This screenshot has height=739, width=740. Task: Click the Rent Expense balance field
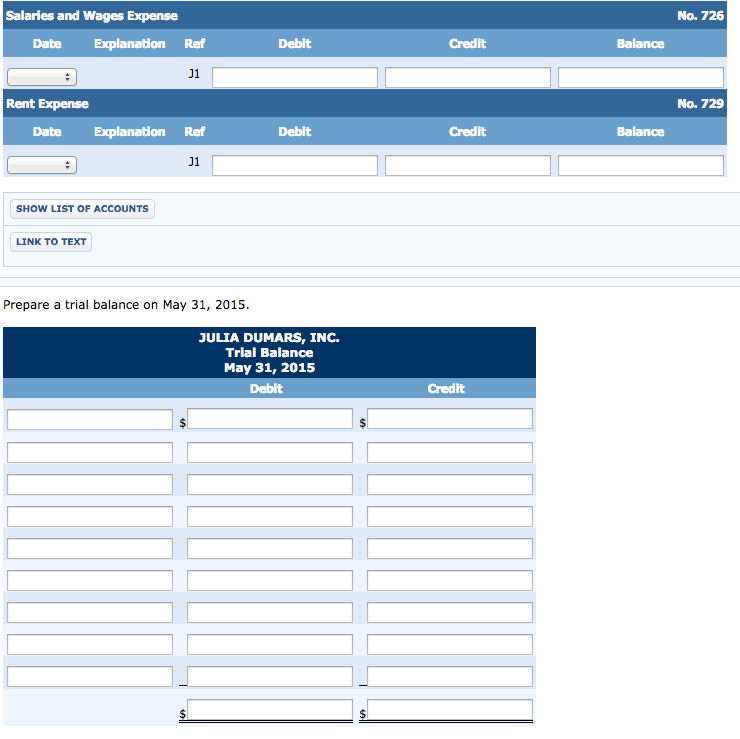click(x=640, y=166)
